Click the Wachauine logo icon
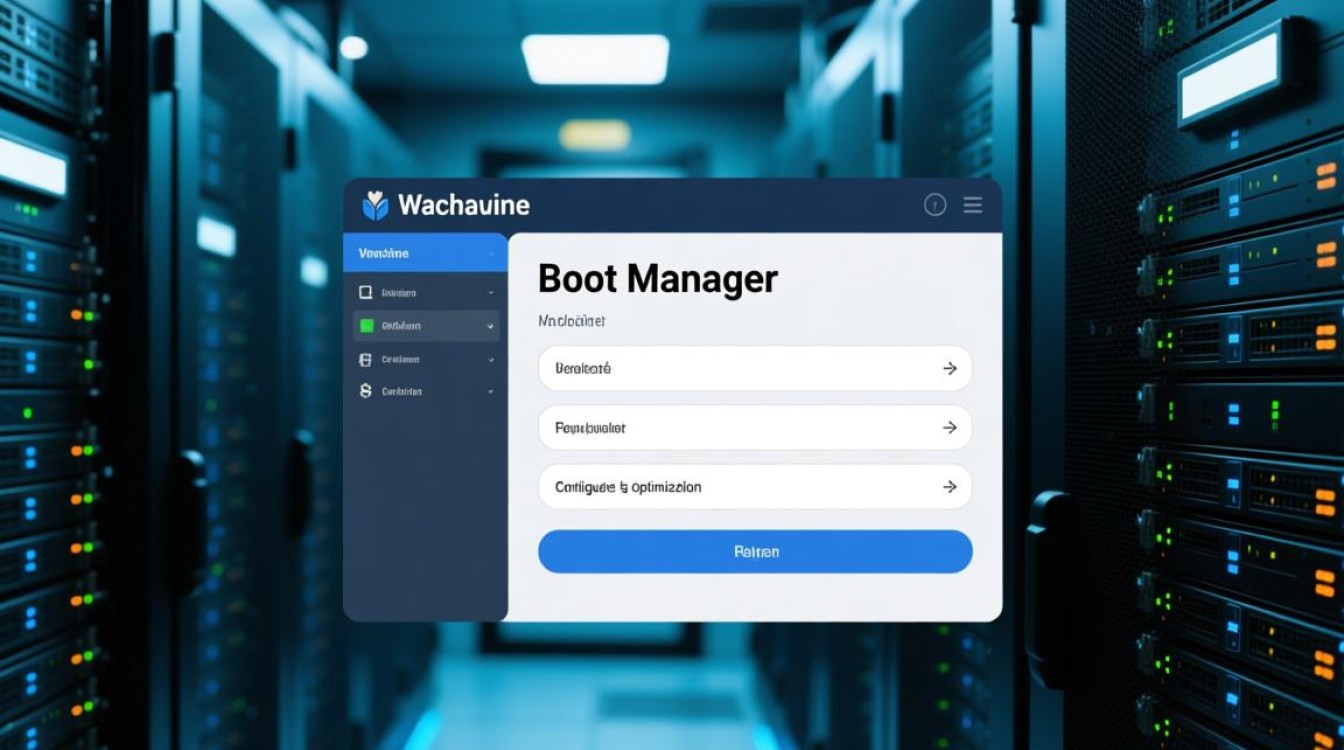Screen dimensions: 1344x750 pos(374,204)
